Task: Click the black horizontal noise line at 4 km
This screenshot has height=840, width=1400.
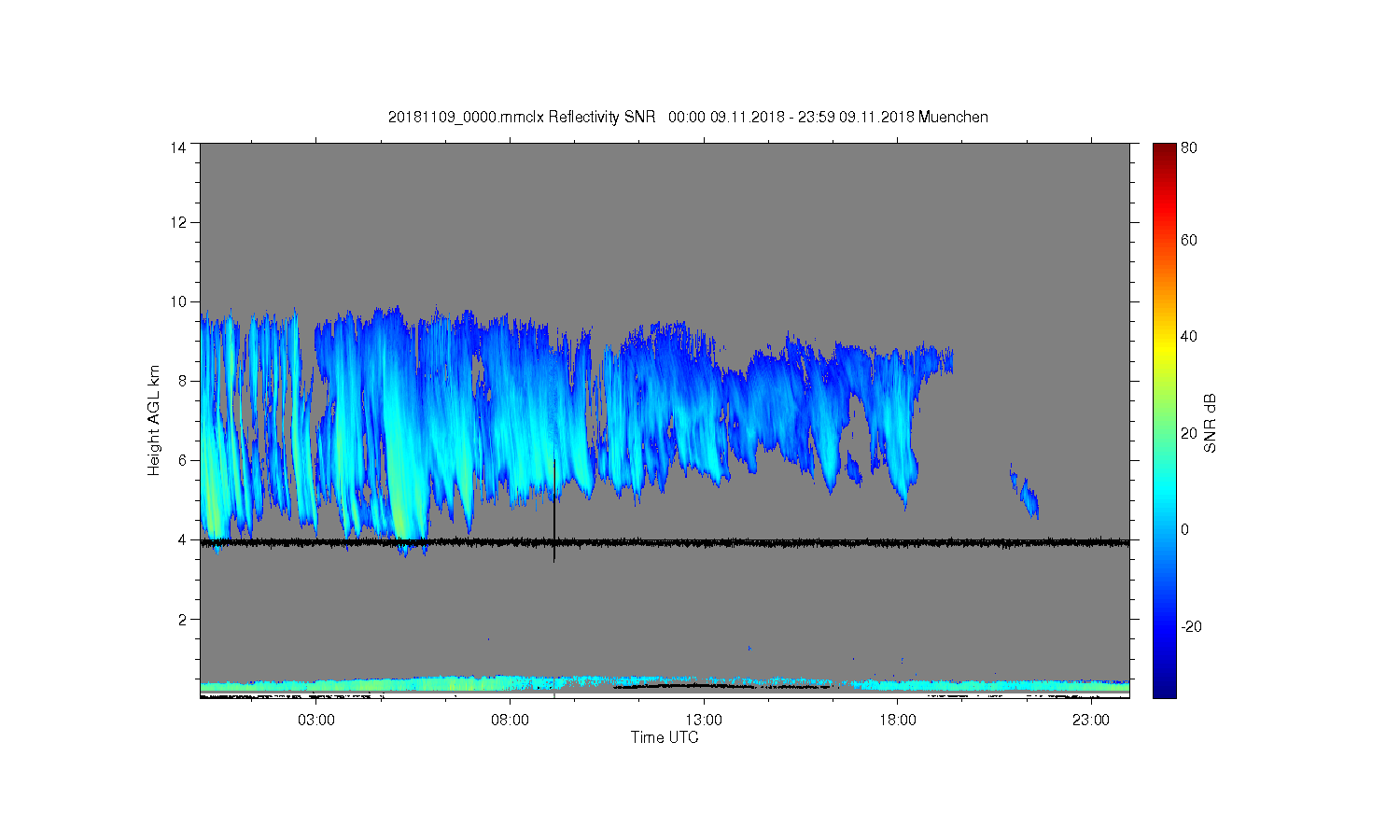Action: click(665, 541)
